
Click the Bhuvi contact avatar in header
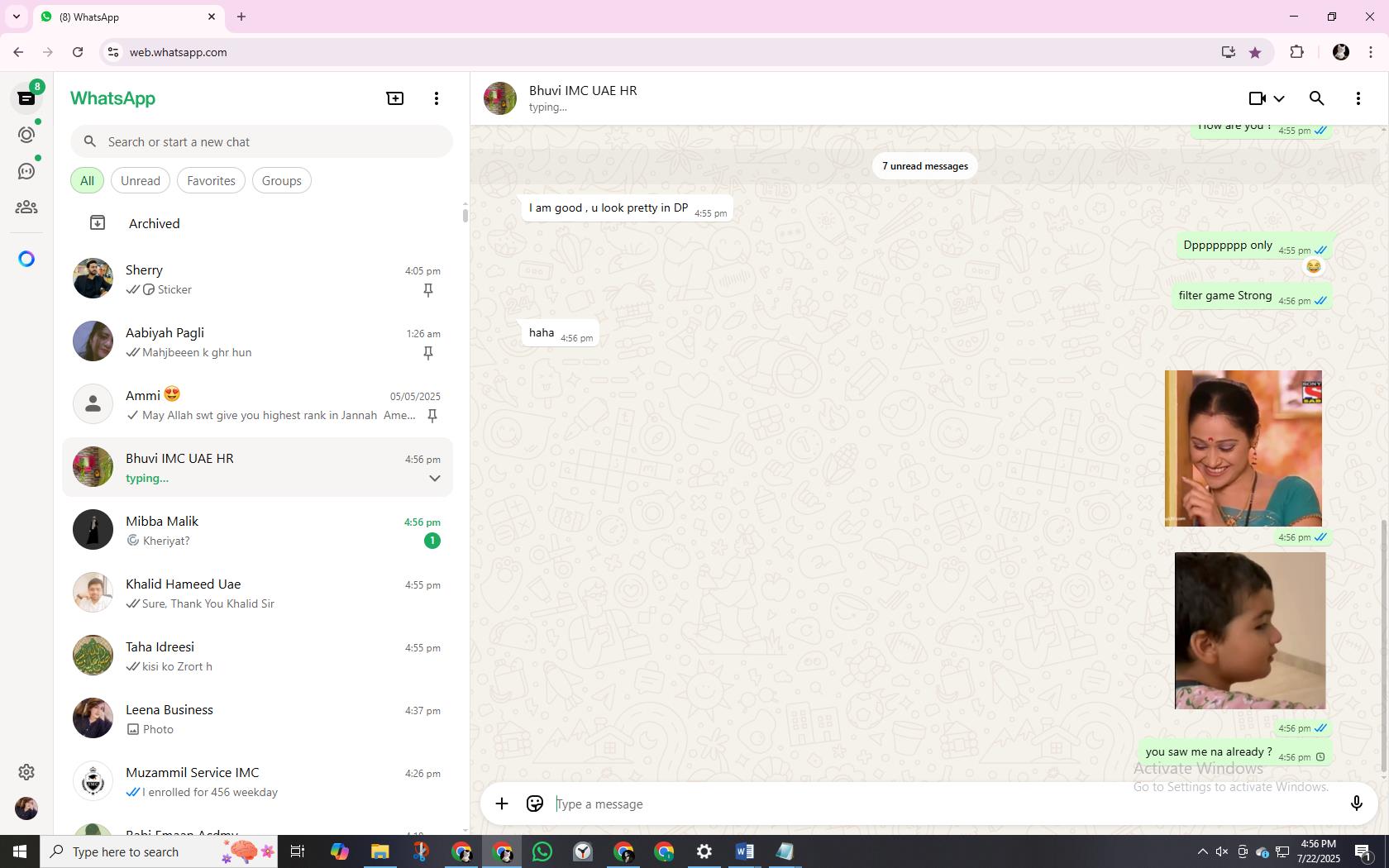[500, 98]
